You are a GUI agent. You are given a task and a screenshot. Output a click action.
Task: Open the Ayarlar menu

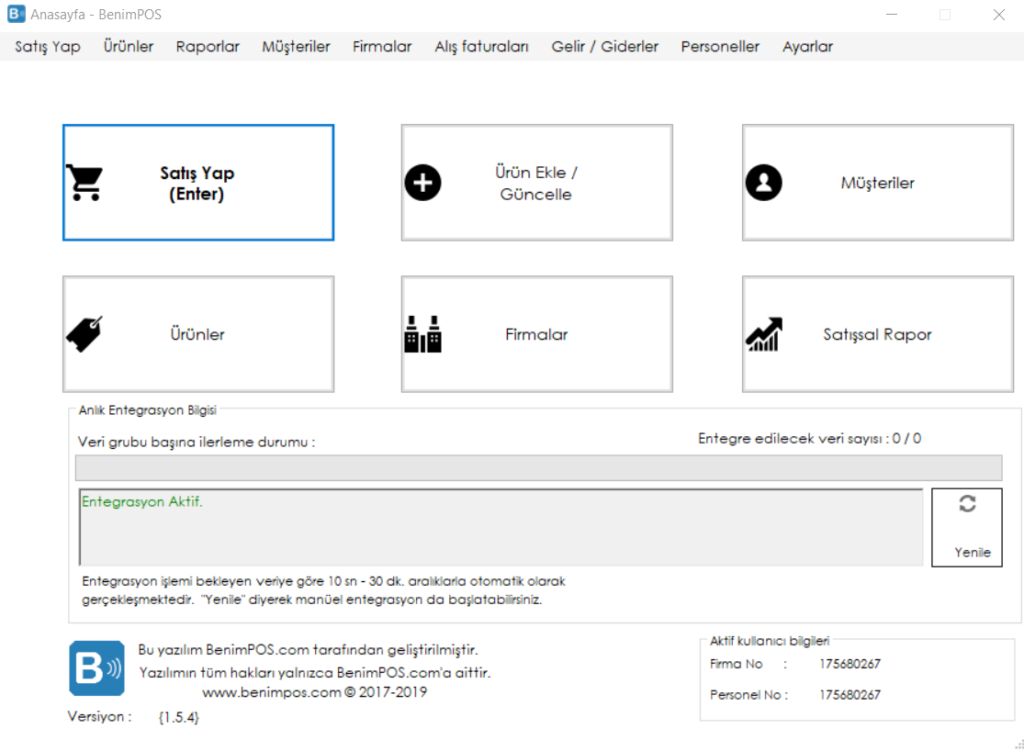coord(808,46)
